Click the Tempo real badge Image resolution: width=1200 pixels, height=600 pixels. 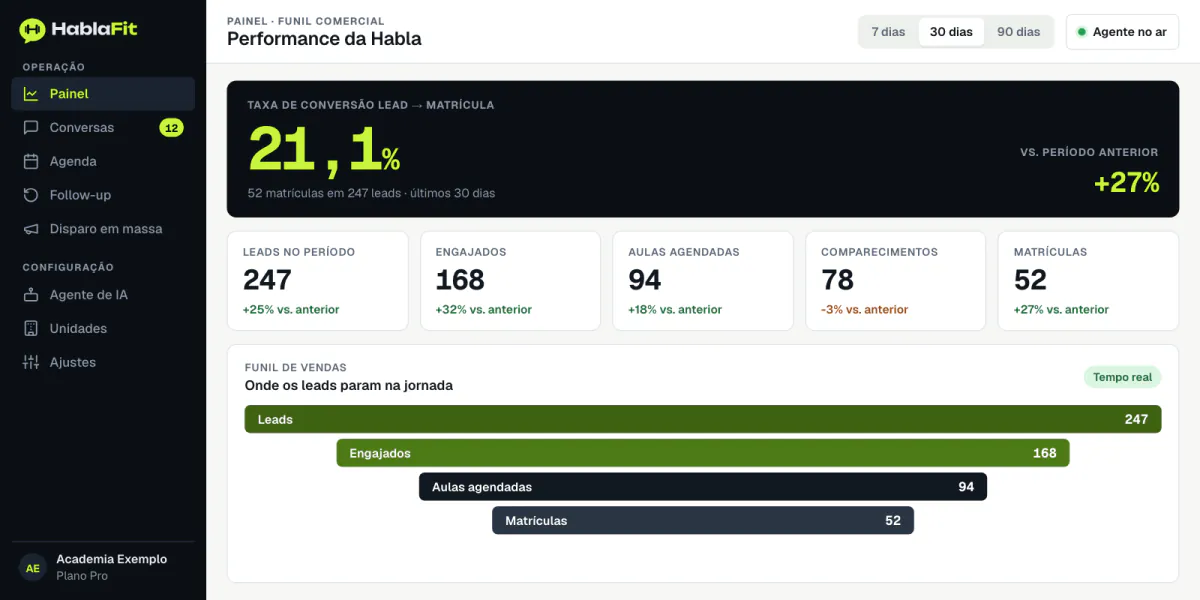(1122, 377)
